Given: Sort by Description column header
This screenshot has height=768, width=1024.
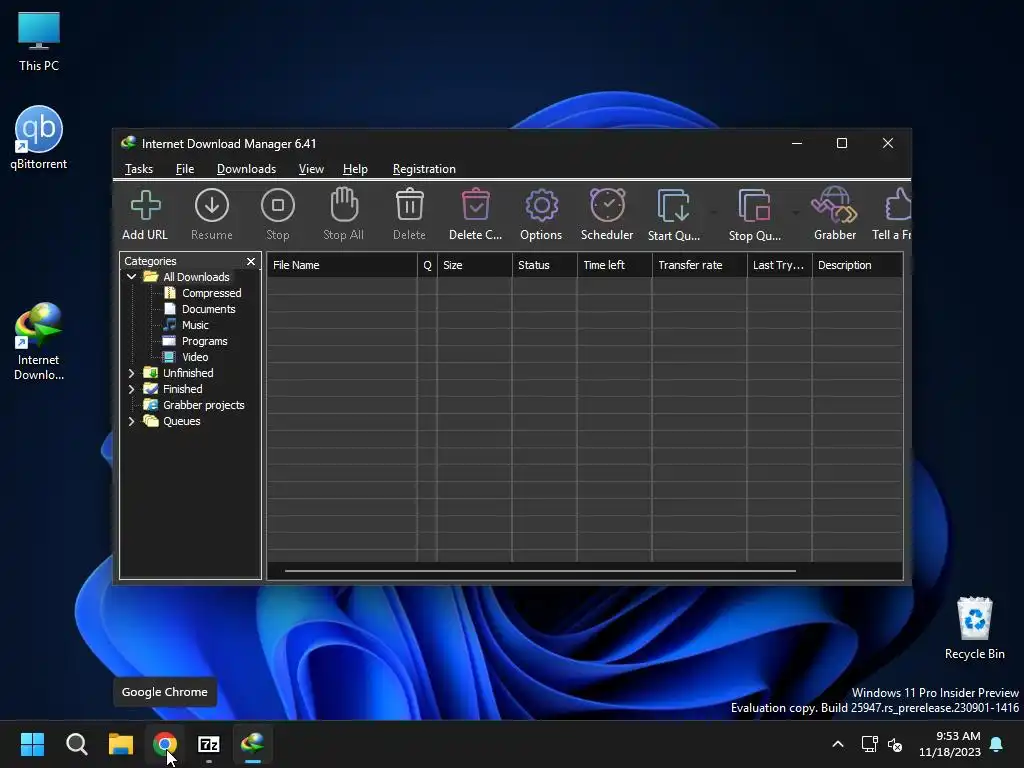Looking at the screenshot, I should 857,265.
